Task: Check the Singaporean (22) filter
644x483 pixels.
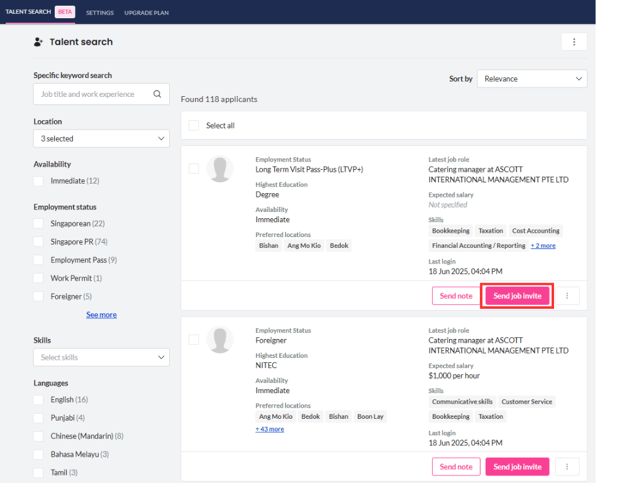Action: 38,223
